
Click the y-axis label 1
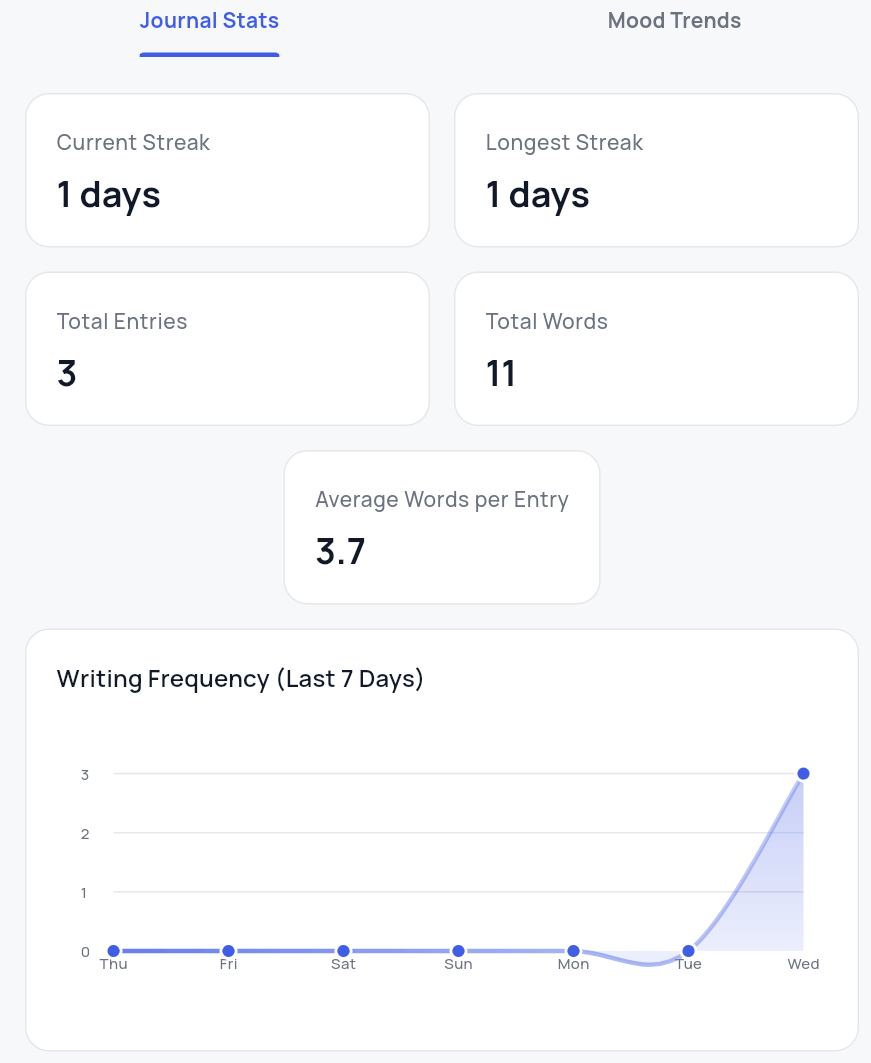tap(85, 892)
